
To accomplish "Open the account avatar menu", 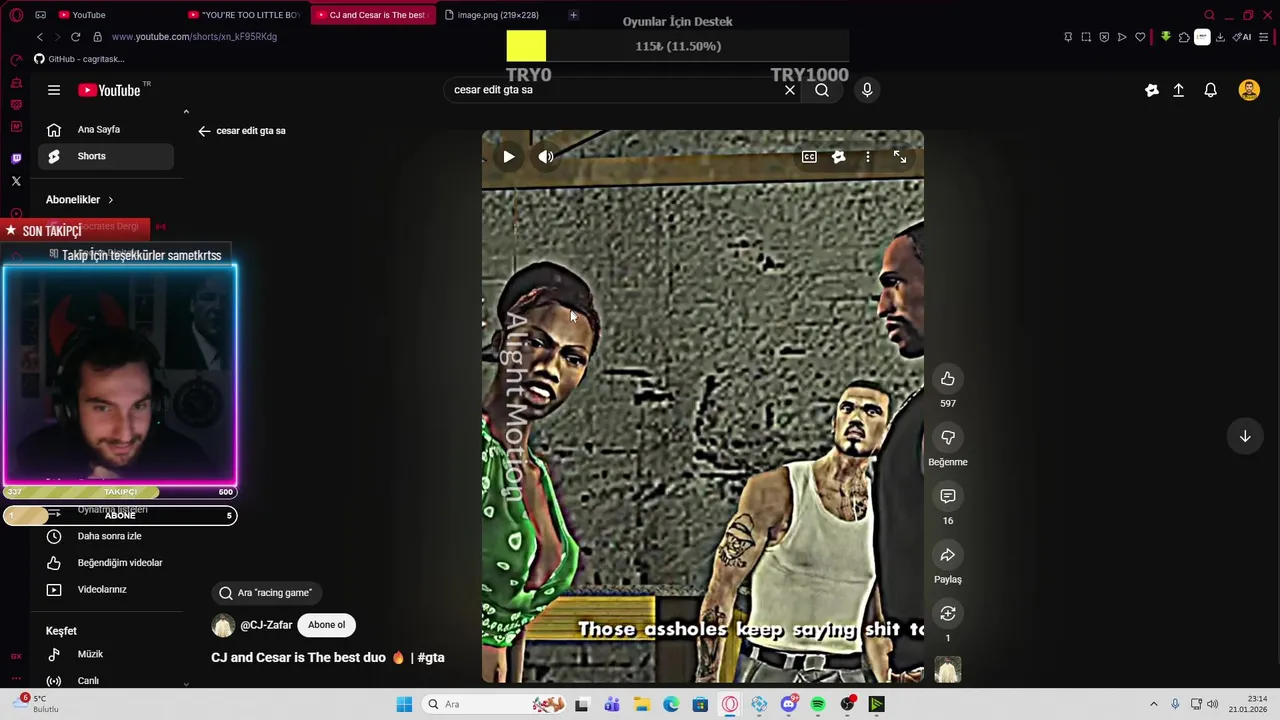I will pos(1249,90).
